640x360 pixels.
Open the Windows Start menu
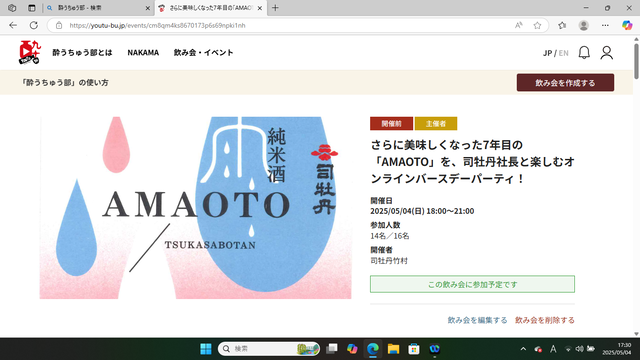(x=206, y=349)
